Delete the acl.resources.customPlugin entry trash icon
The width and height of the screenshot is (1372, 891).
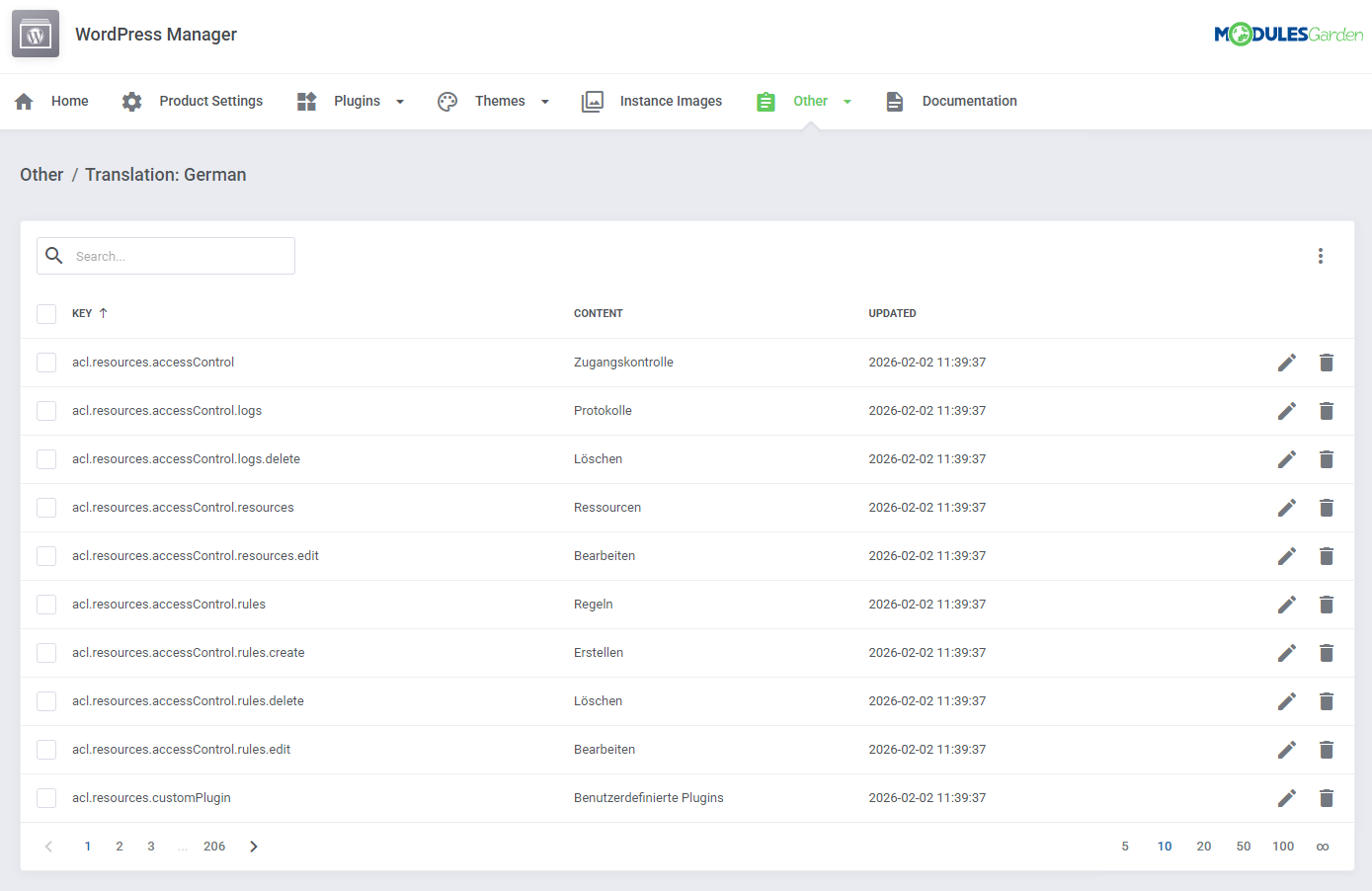click(x=1326, y=797)
